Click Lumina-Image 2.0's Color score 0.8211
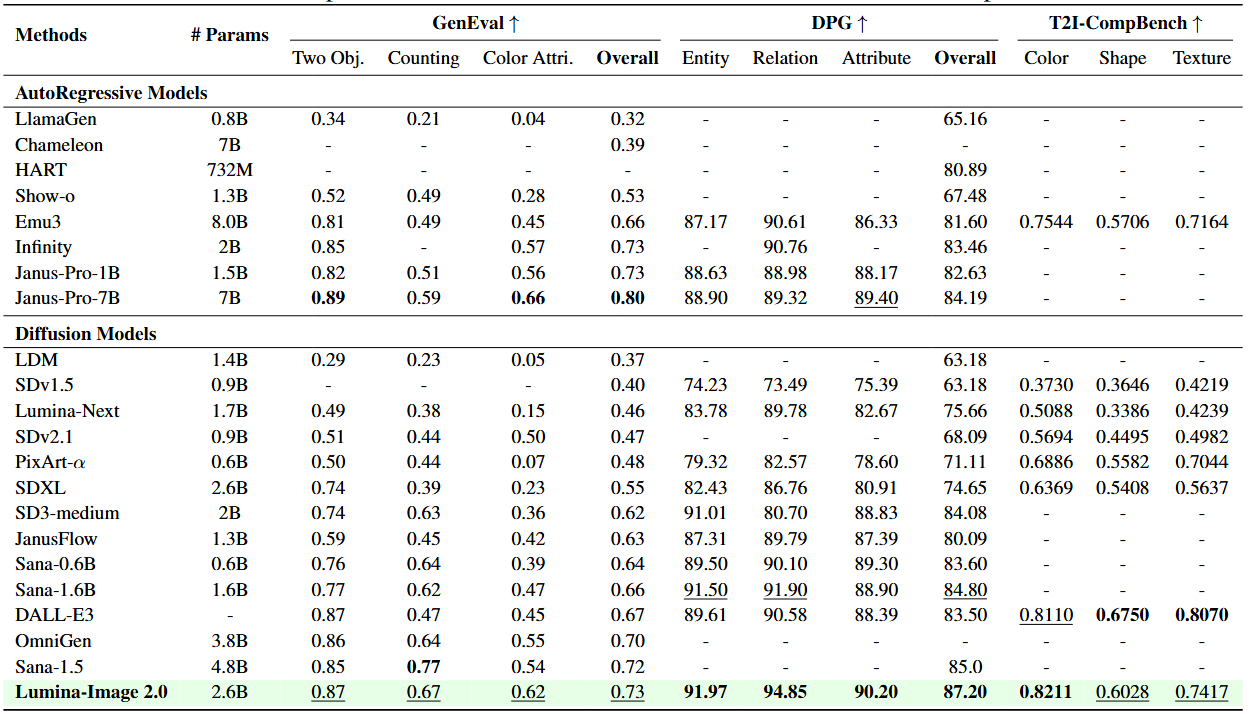This screenshot has height=714, width=1253. pos(1046,692)
